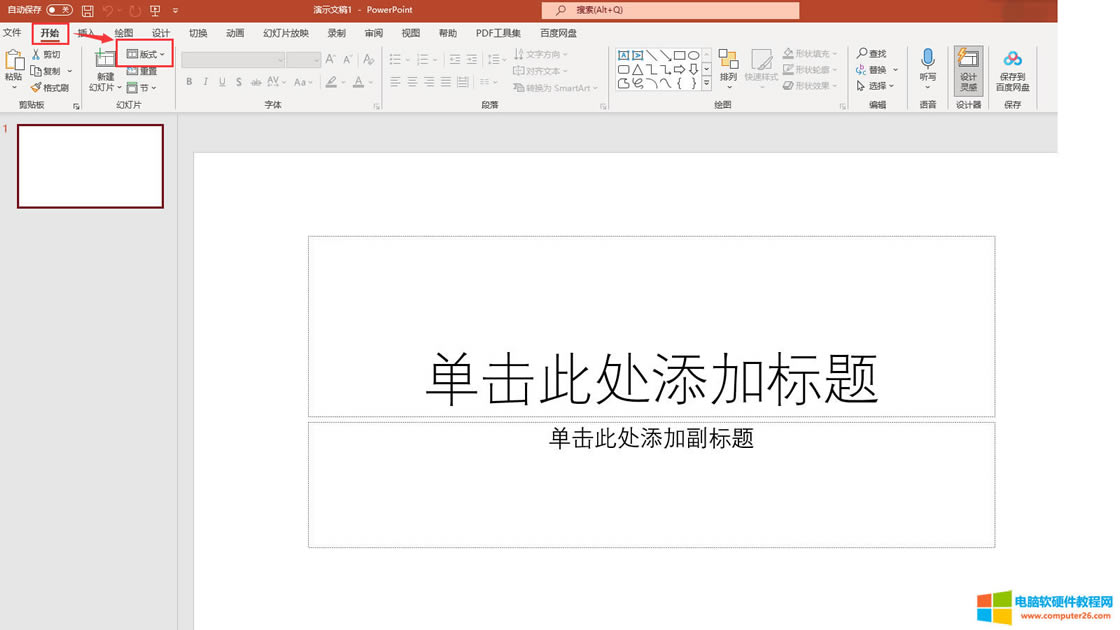Viewport: 1120px width, 630px height.
Task: Open the Dictate (听写) microphone tool
Action: point(928,62)
